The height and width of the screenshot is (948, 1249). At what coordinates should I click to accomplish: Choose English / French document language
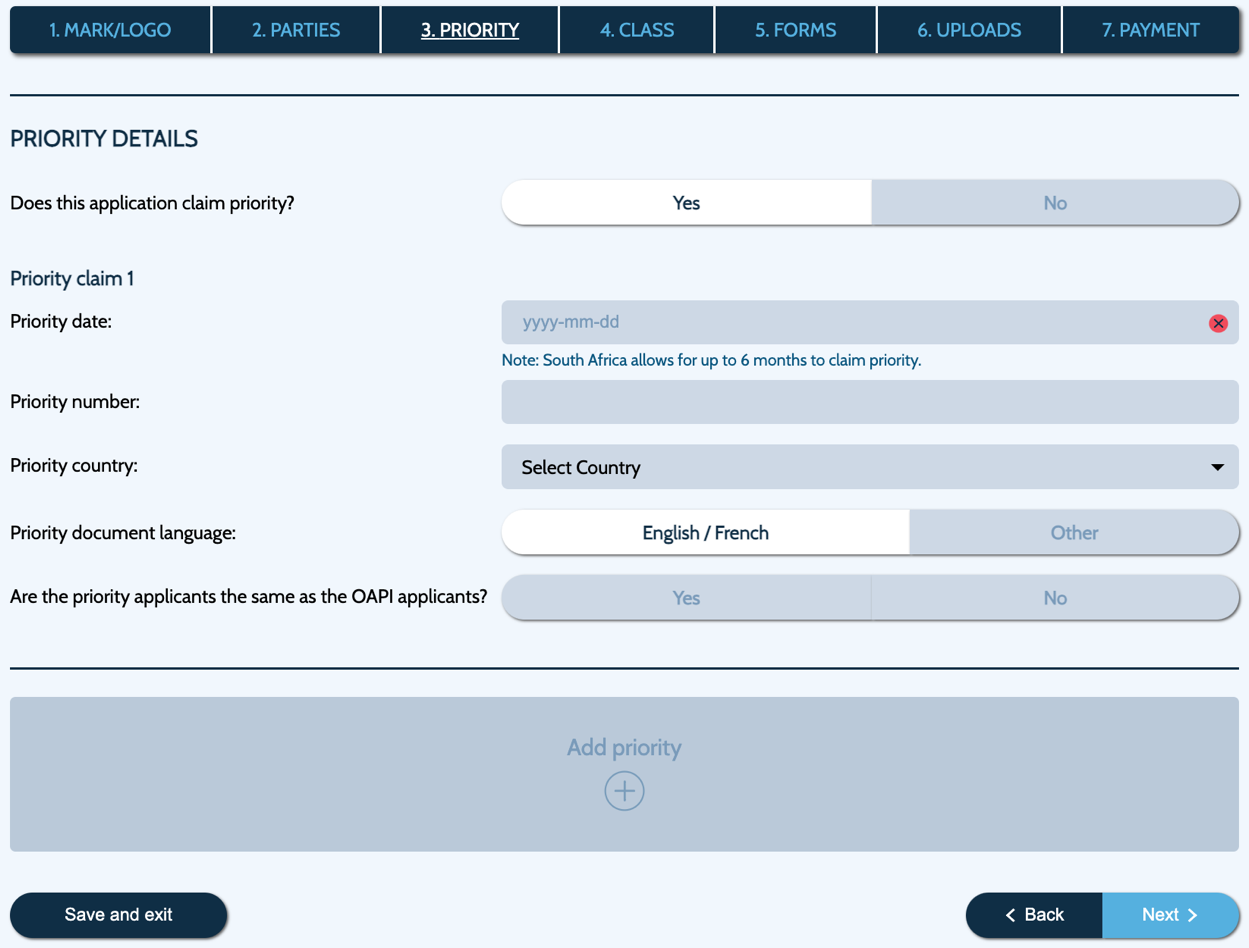tap(705, 533)
